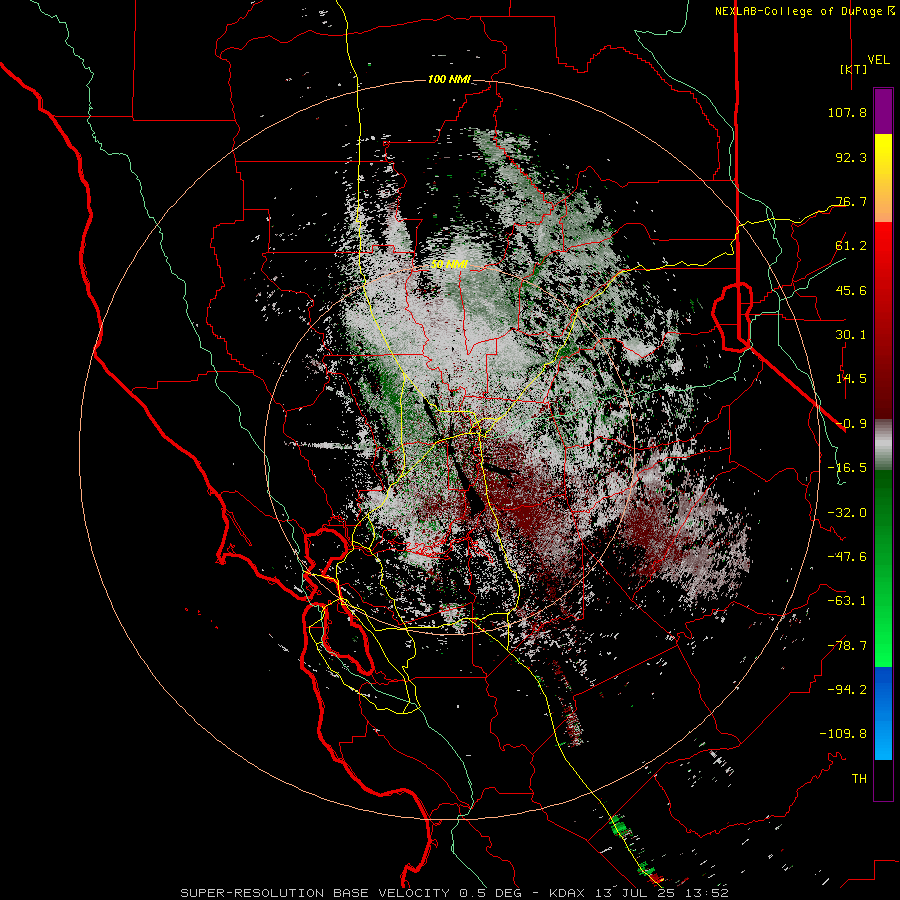Viewport: 900px width, 900px height.
Task: Click the yellow-orange segment of the color bar
Action: [x=883, y=178]
